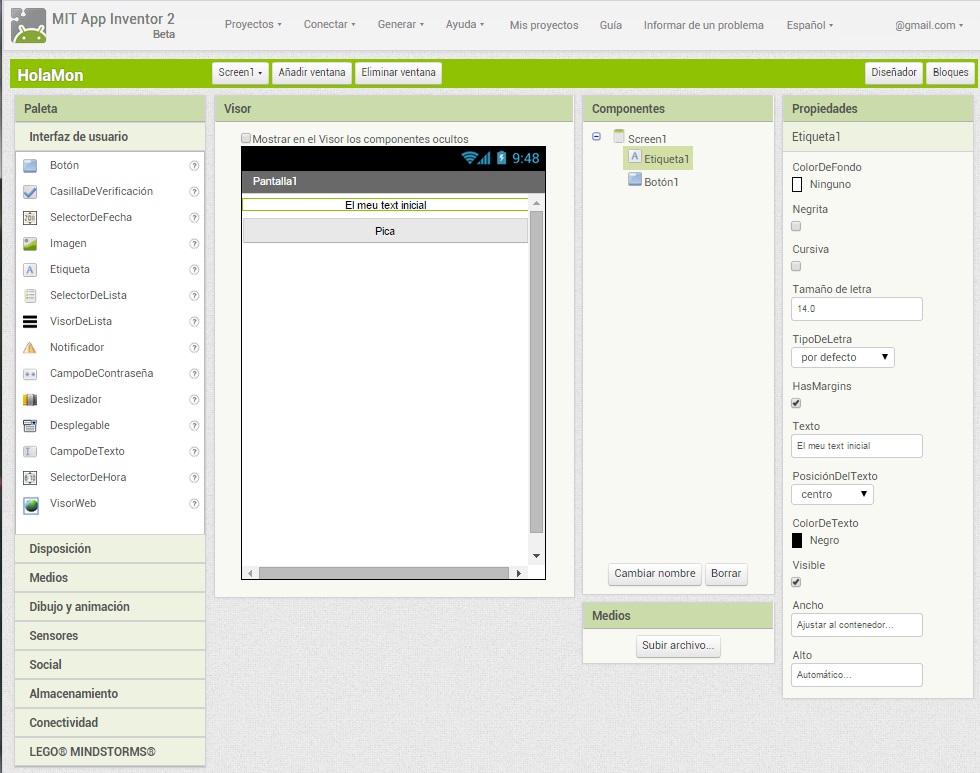The width and height of the screenshot is (980, 773).
Task: Click the Botón1 icon in Componentes tree
Action: click(635, 180)
